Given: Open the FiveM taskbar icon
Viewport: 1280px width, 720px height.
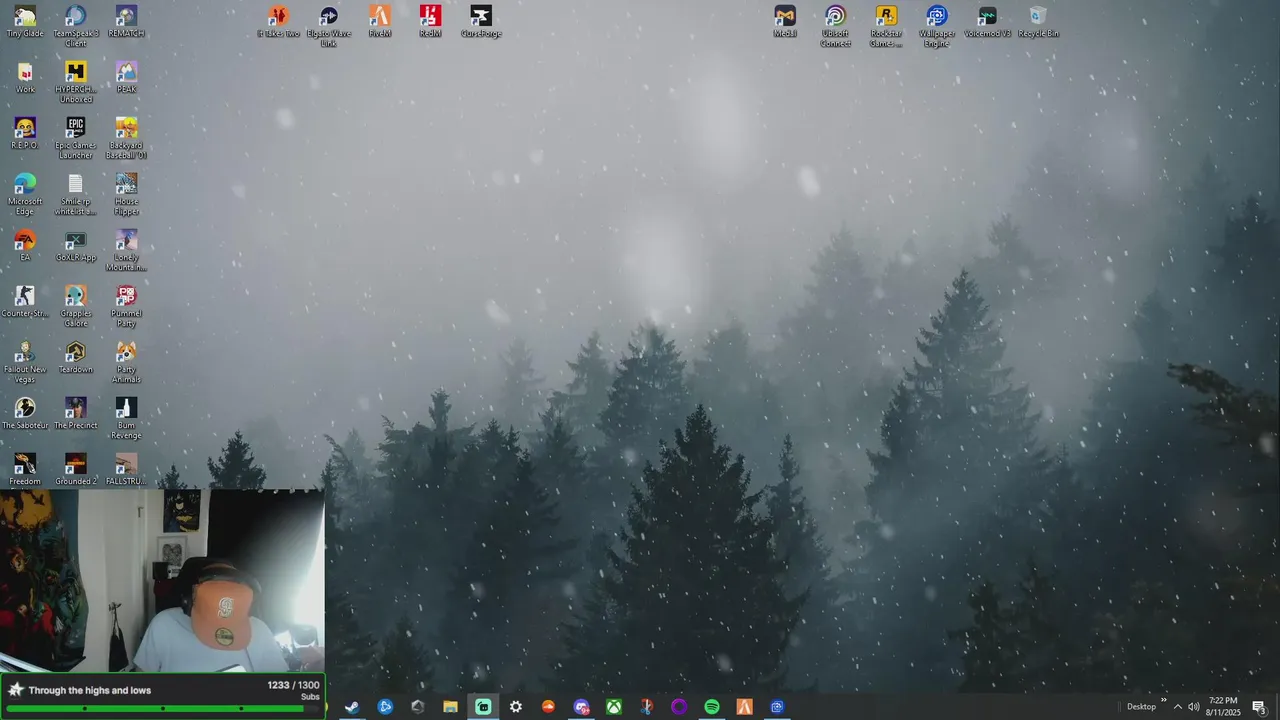Looking at the screenshot, I should coord(744,707).
